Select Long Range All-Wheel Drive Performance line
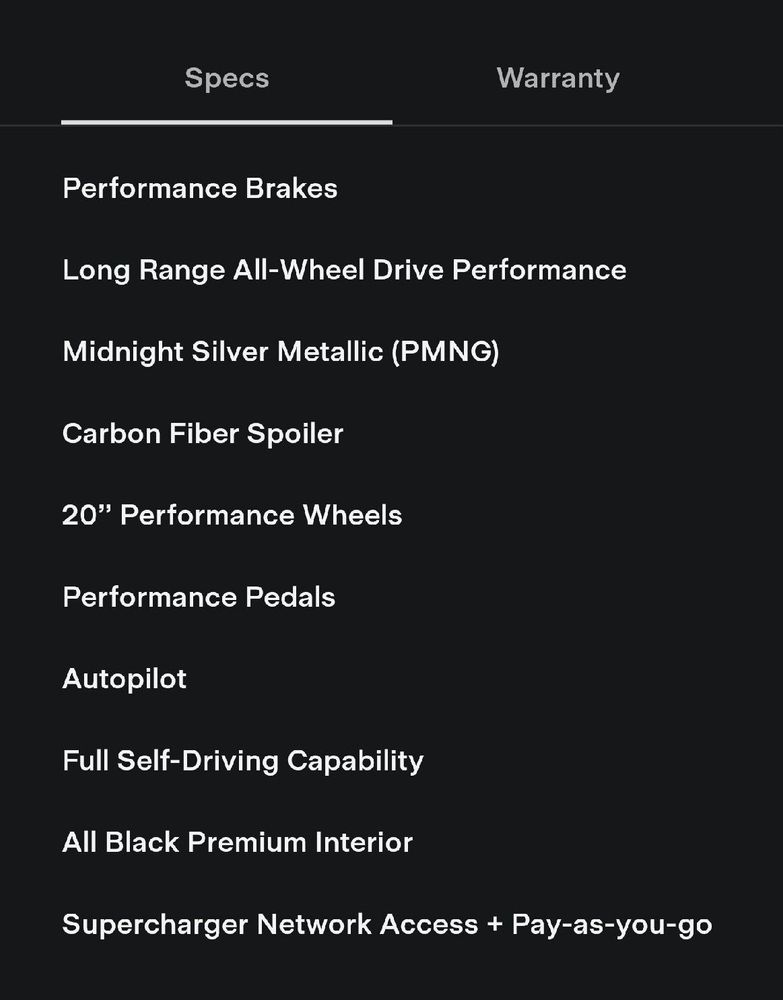 pos(344,270)
